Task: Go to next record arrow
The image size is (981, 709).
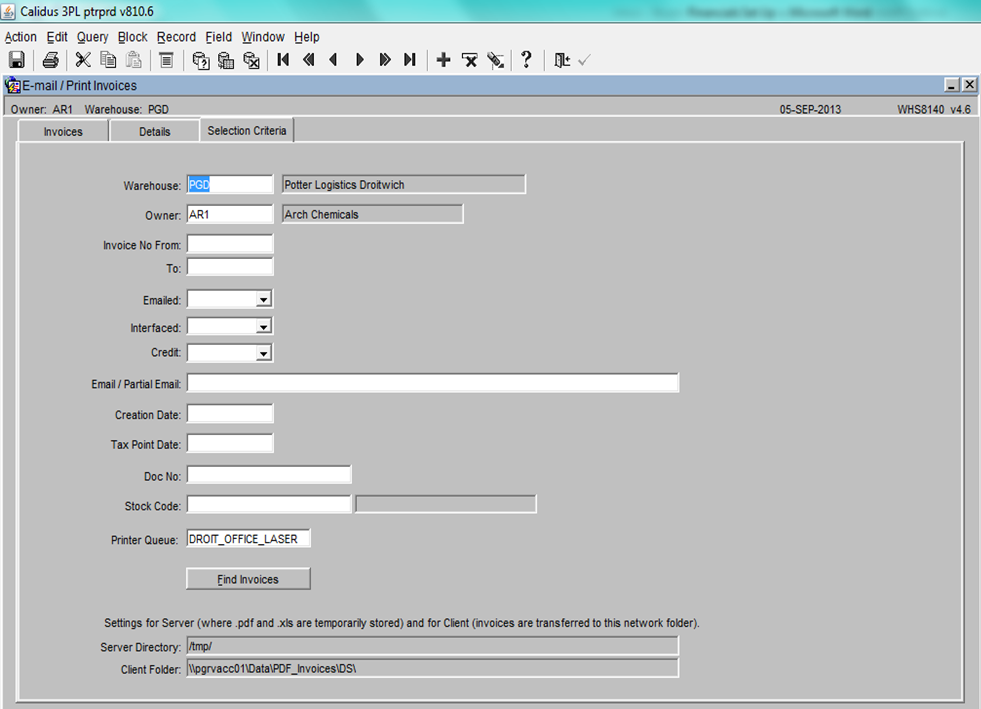Action: point(360,60)
